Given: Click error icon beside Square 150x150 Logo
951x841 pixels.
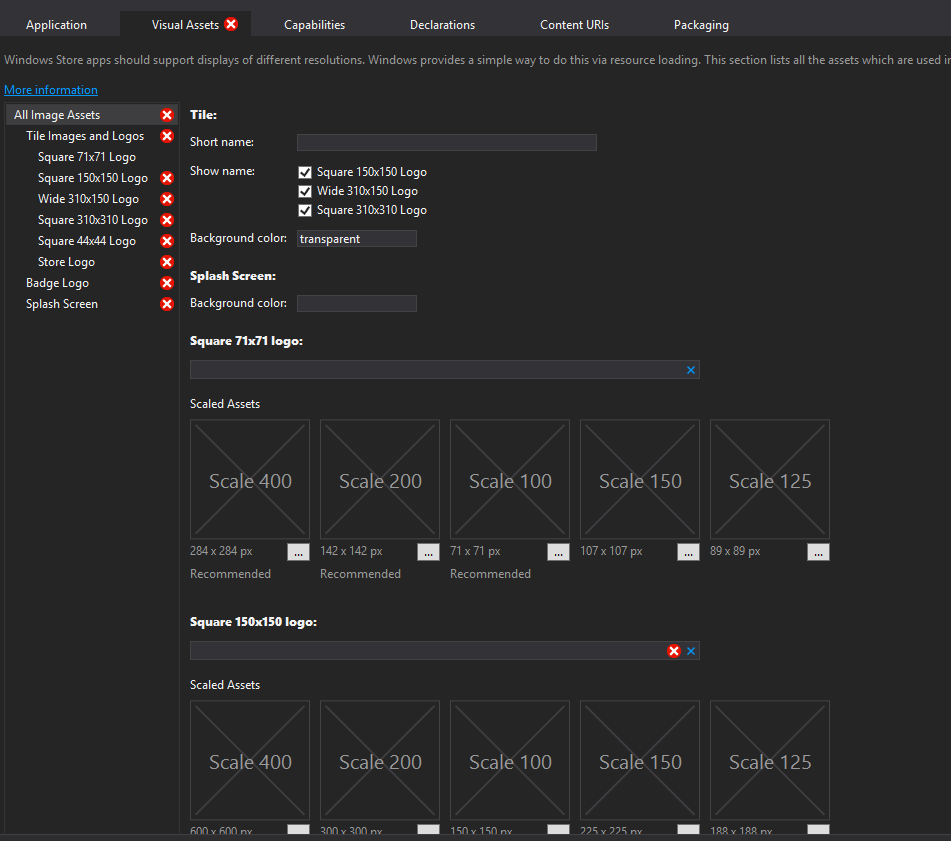Looking at the screenshot, I should (x=167, y=178).
